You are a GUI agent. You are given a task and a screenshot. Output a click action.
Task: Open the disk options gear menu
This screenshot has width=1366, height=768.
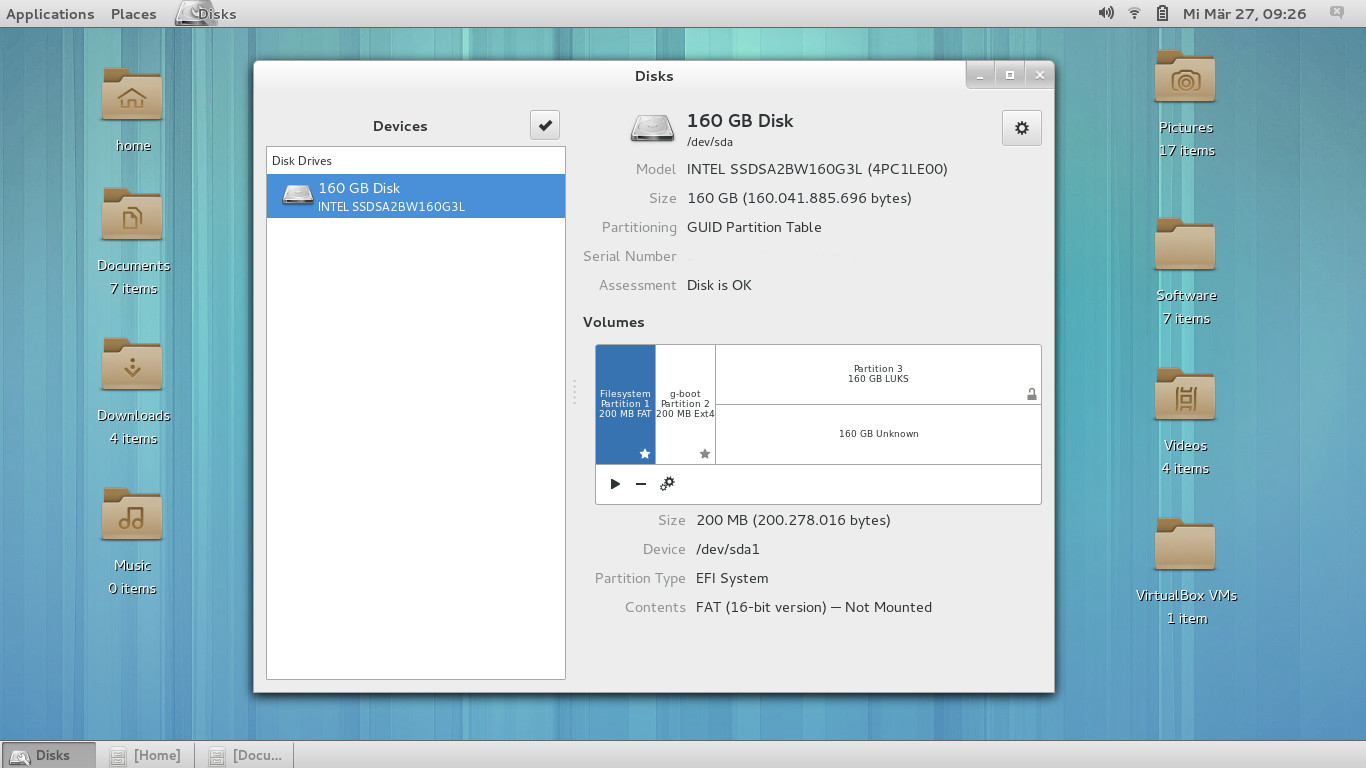click(1021, 128)
